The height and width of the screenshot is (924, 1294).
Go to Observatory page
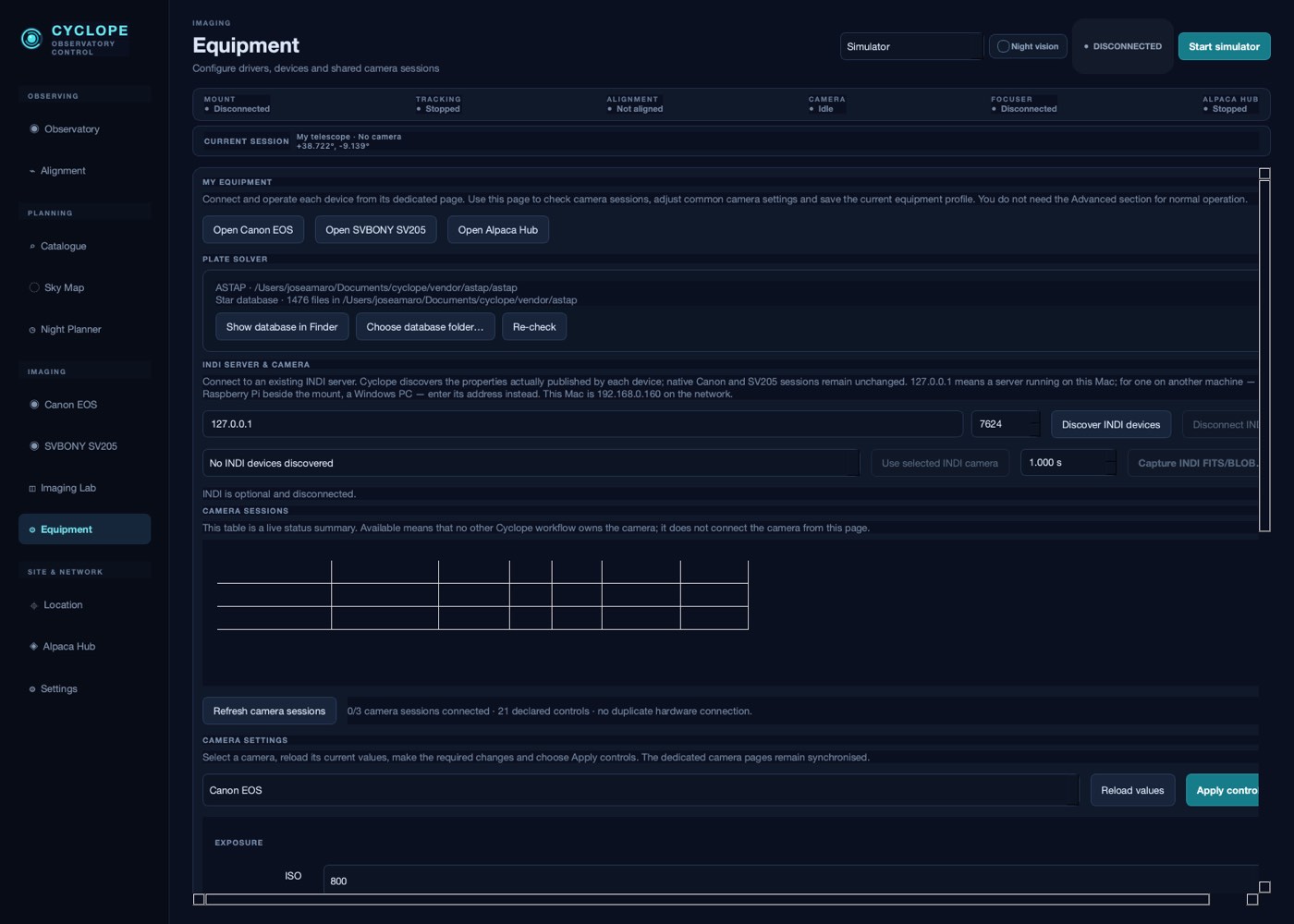85,129
